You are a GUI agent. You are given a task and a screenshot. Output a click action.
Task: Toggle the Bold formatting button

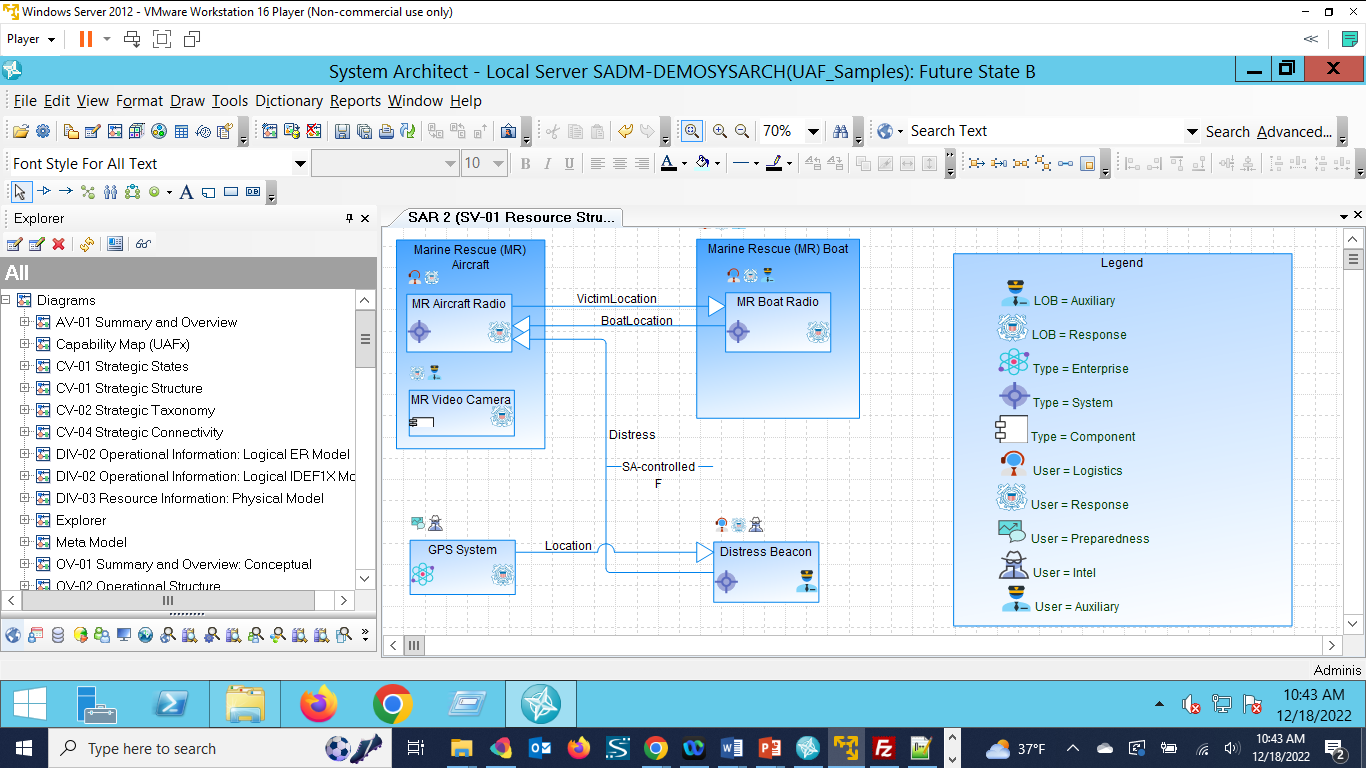pyautogui.click(x=525, y=163)
